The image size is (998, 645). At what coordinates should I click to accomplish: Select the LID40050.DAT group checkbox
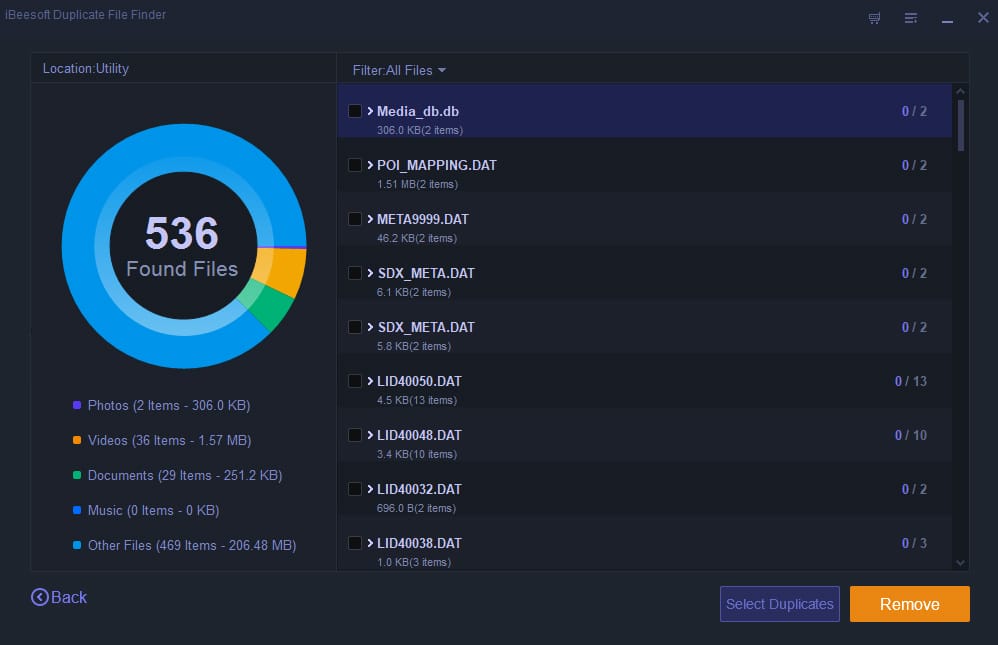(355, 381)
